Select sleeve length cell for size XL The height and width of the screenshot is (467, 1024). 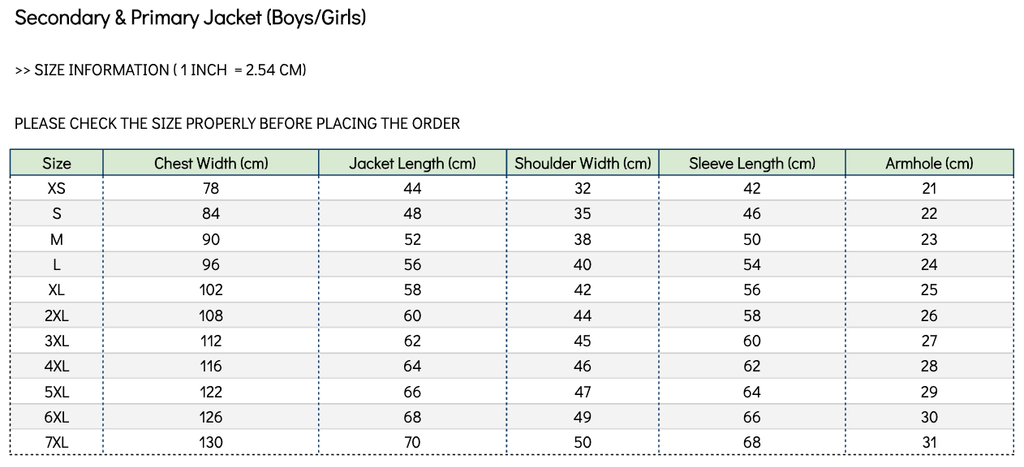click(752, 290)
